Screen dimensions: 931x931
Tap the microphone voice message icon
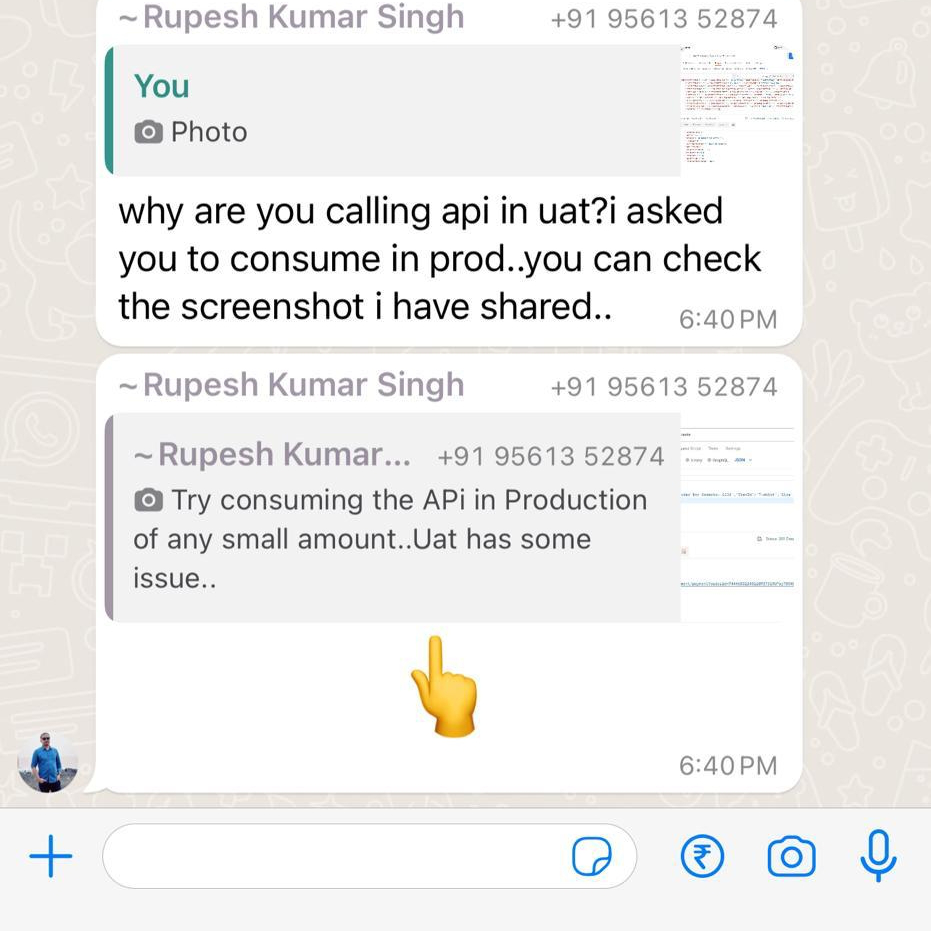coord(878,856)
